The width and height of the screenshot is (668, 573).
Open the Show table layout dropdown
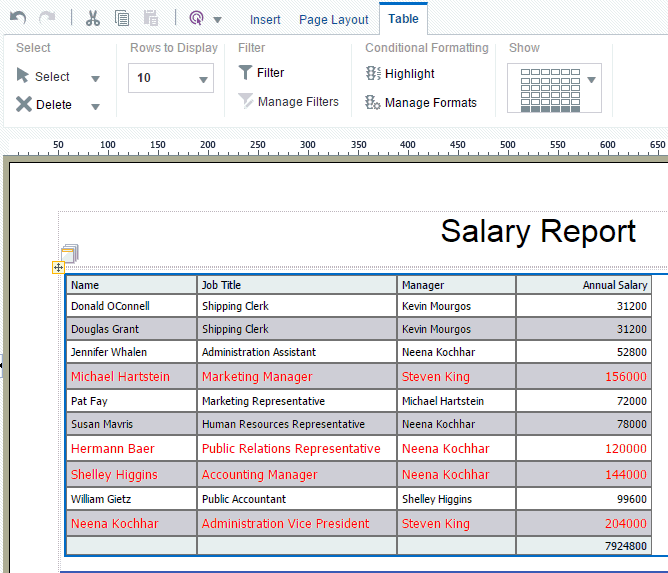pos(592,80)
